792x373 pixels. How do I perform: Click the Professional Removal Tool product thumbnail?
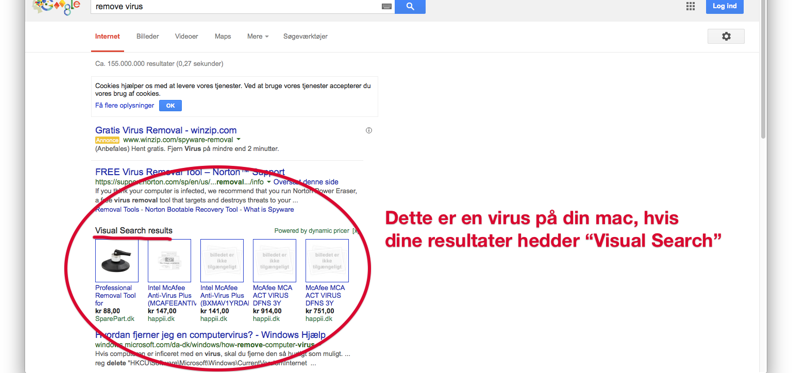[x=117, y=261]
